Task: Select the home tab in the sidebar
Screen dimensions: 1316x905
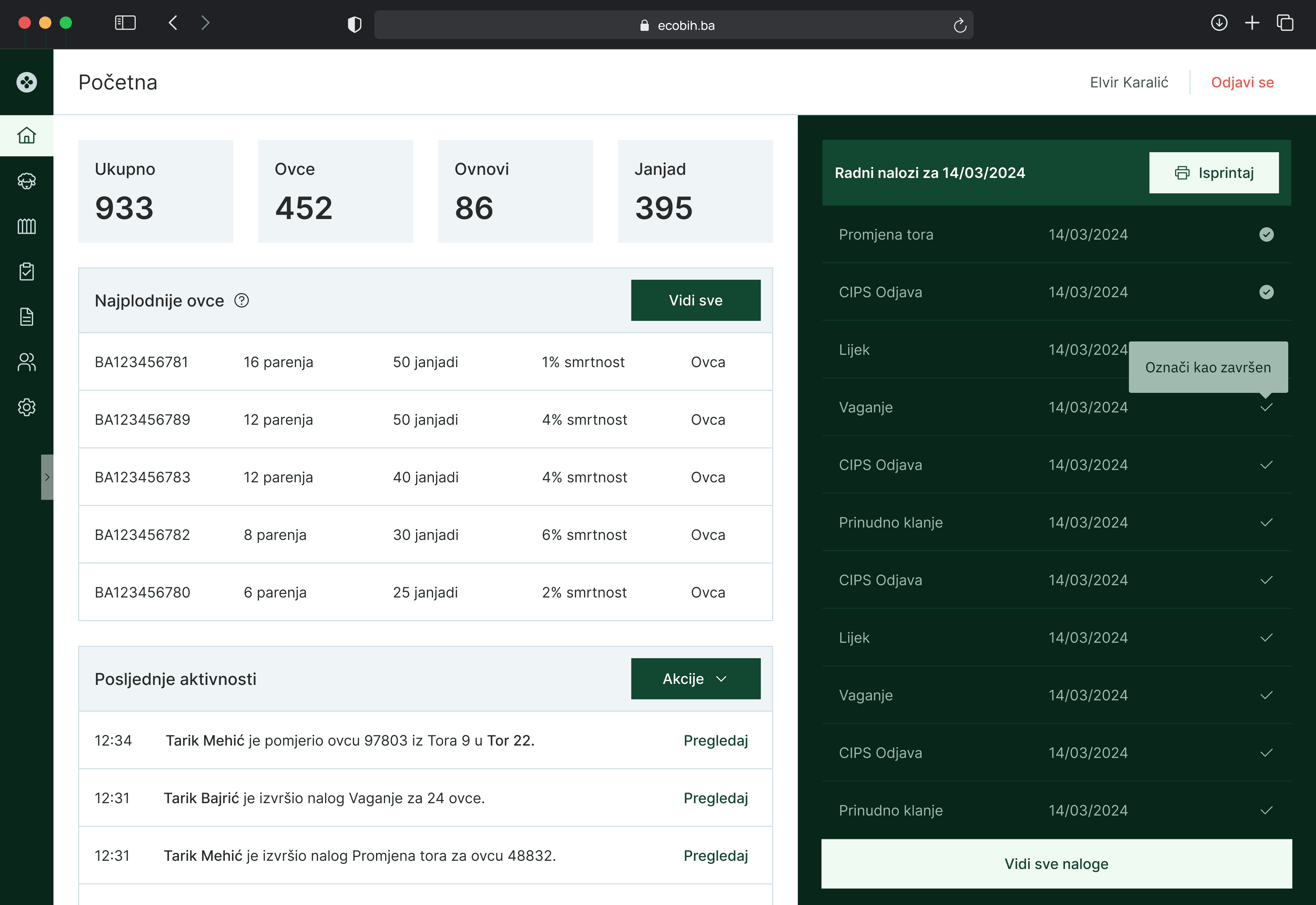Action: click(27, 135)
